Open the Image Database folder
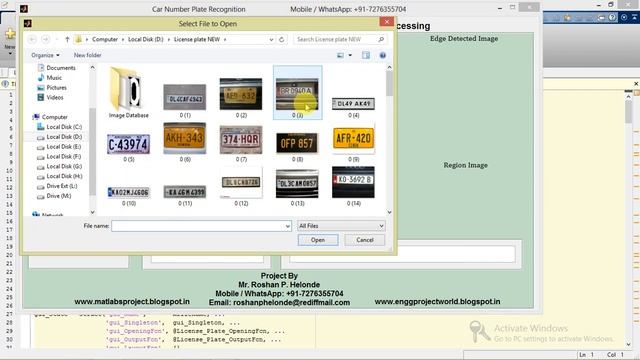The height and width of the screenshot is (360, 640). pyautogui.click(x=129, y=93)
